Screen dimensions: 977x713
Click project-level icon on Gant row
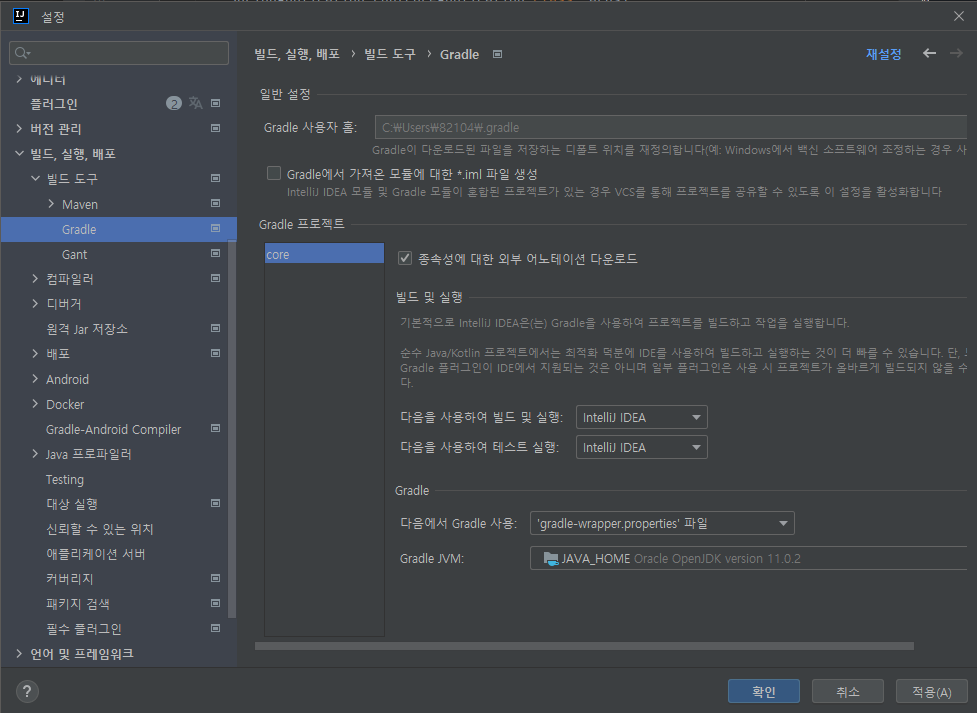216,254
